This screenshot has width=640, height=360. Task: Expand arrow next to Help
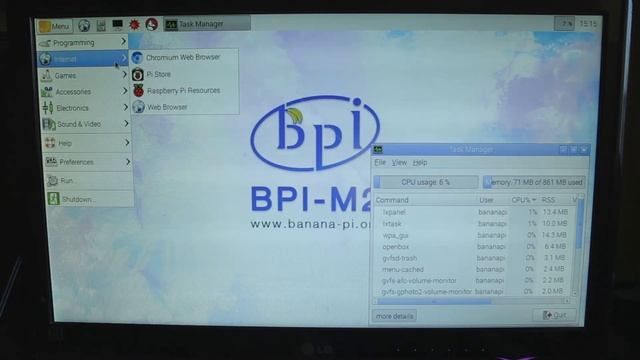click(x=127, y=142)
